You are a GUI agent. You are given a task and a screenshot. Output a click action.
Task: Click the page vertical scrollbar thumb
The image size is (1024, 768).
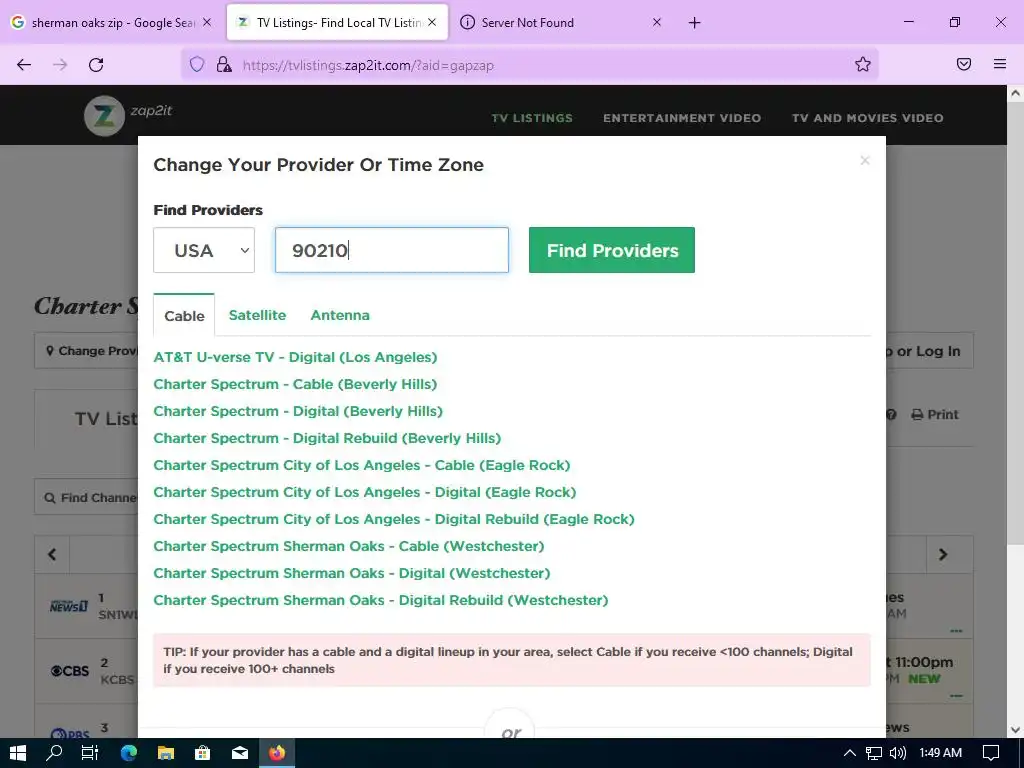1016,323
